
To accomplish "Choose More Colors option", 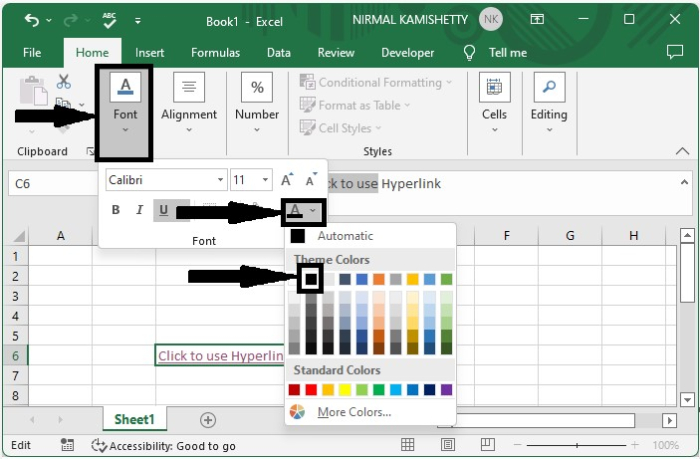I will coord(353,412).
